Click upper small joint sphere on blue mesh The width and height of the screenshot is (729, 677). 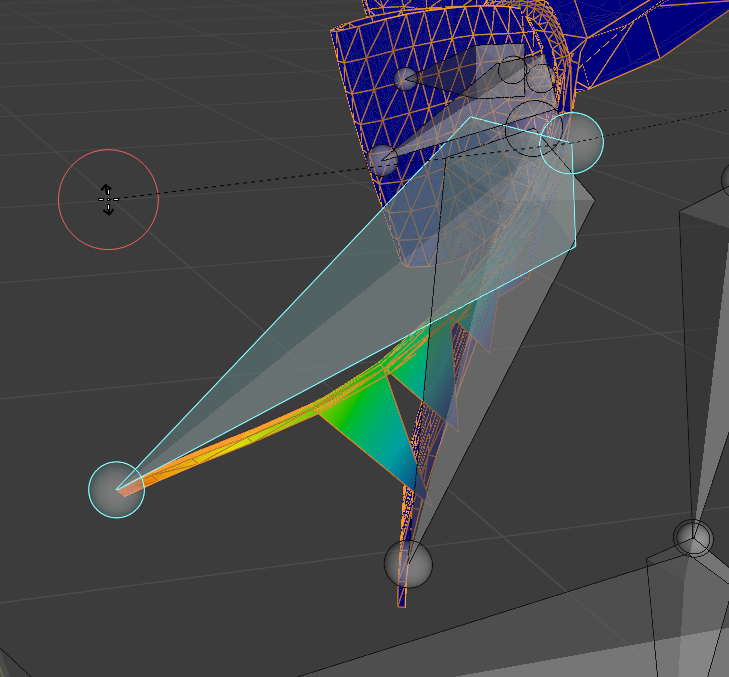[406, 79]
